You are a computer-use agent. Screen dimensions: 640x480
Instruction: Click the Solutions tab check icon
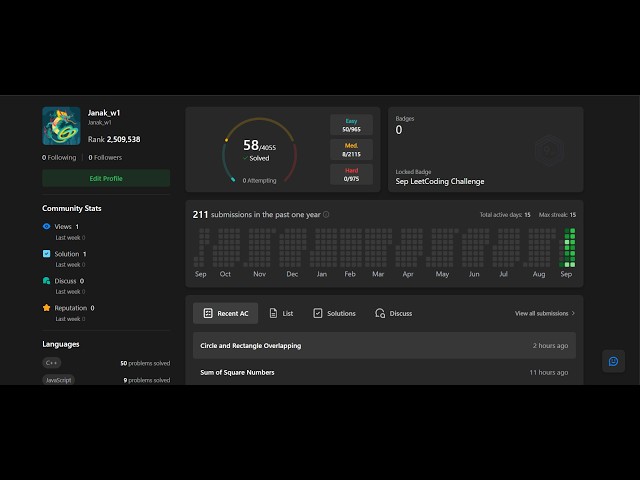click(x=318, y=313)
